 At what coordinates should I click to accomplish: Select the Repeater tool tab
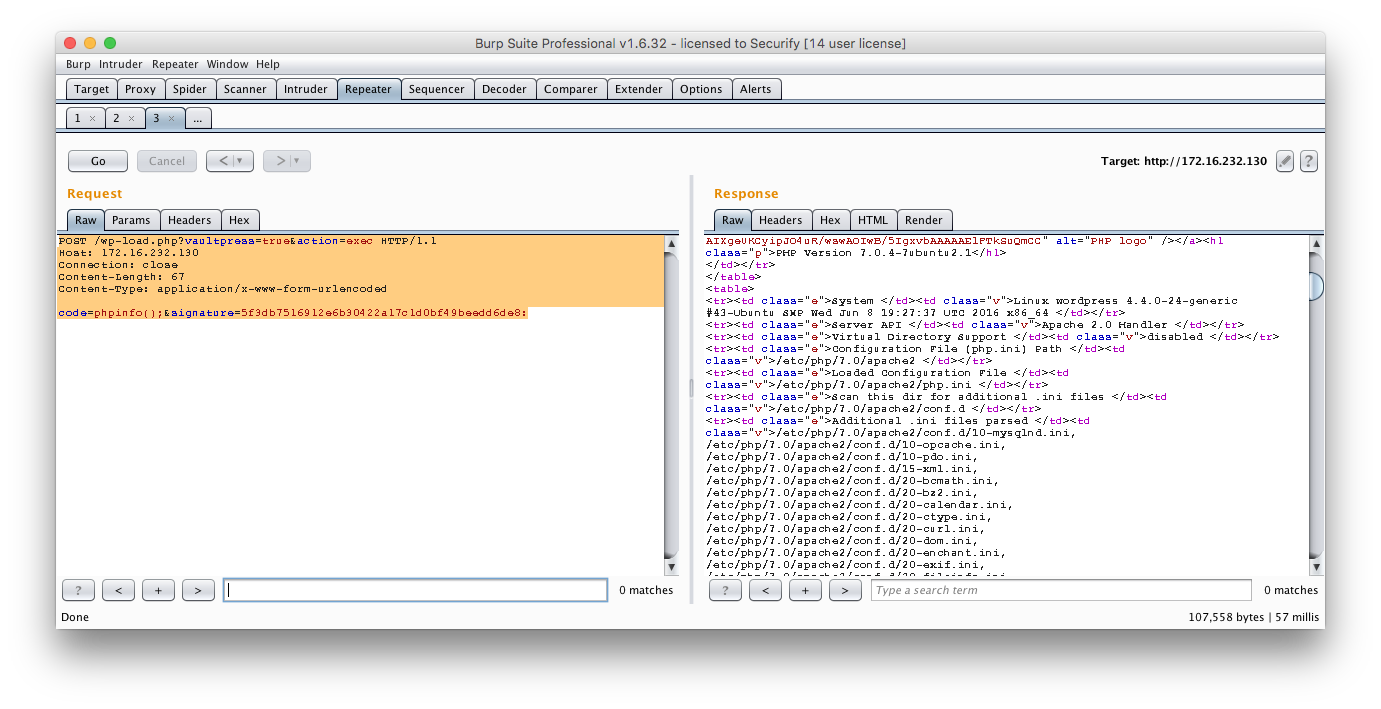tap(369, 89)
